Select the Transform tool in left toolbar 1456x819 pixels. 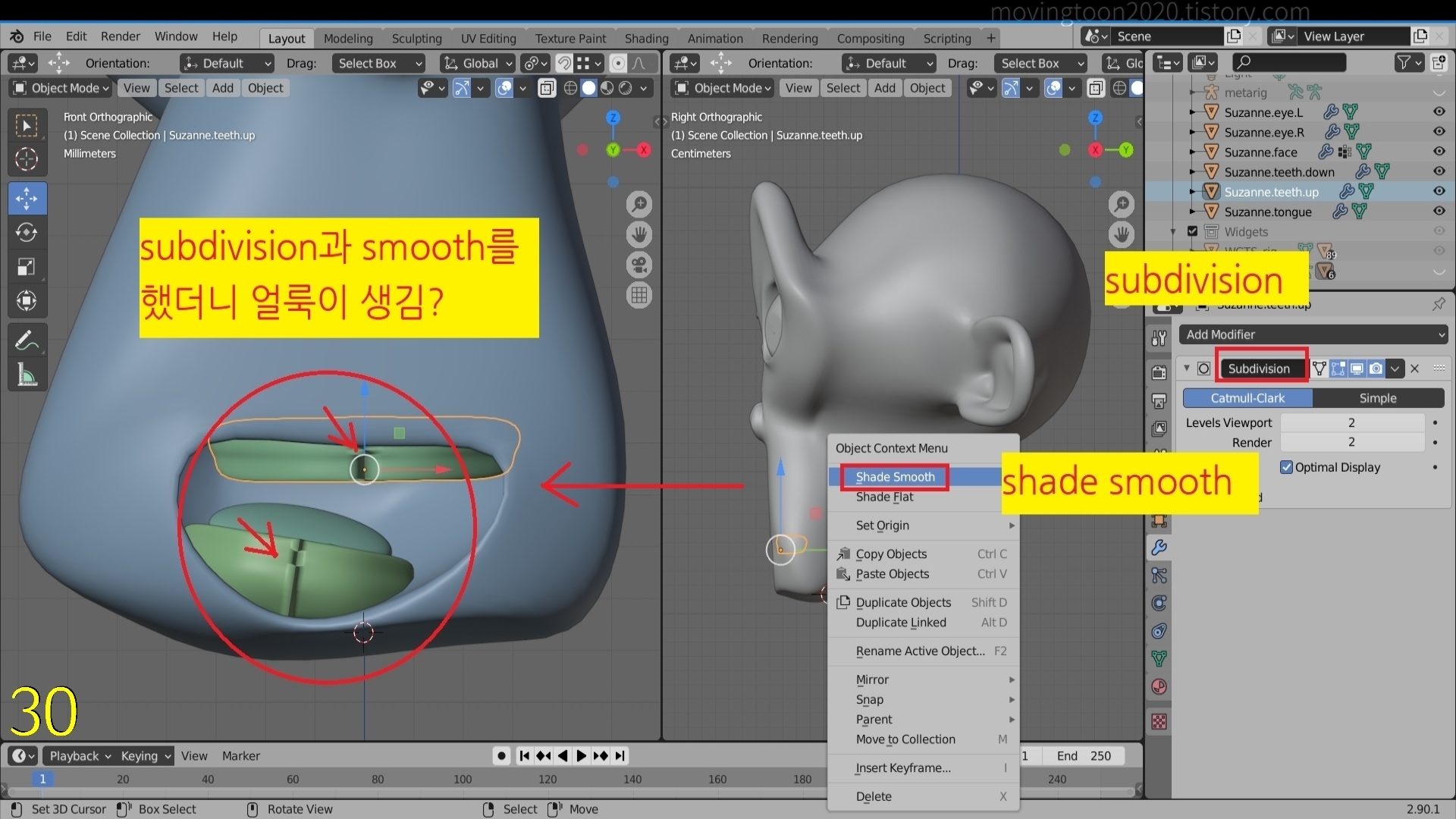click(27, 301)
